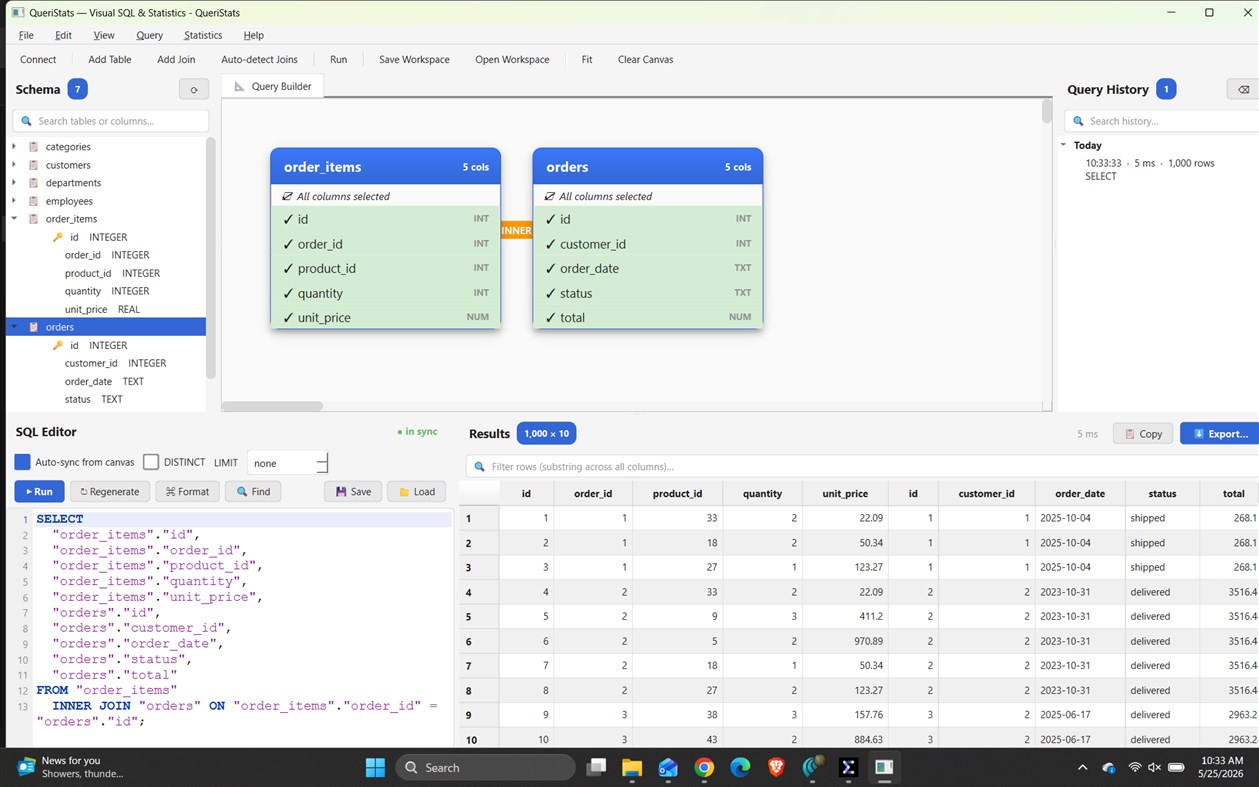This screenshot has width=1259, height=787.
Task: Click the Format button
Action: [187, 491]
